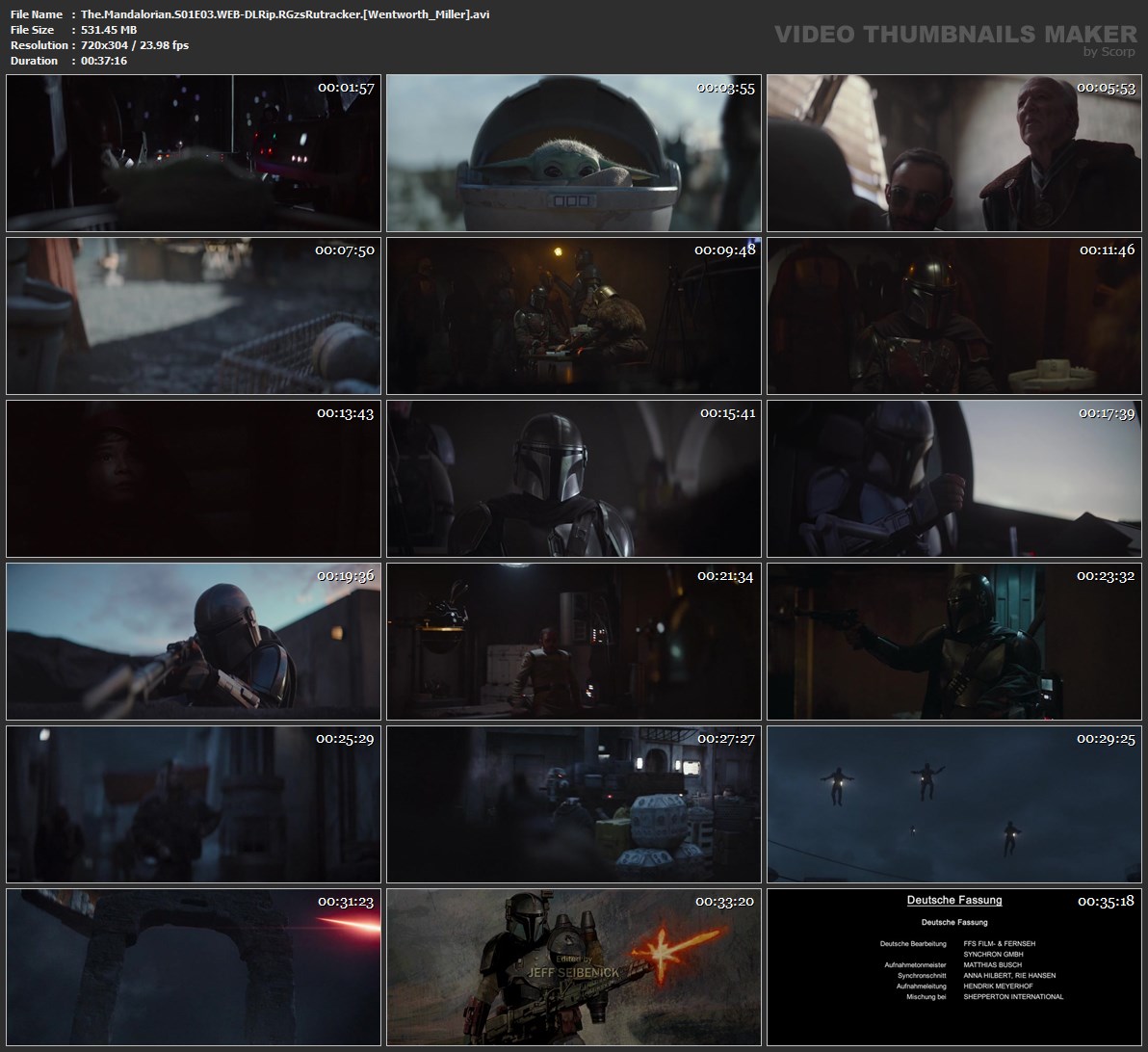Select the 00:03:55 frame of the child in the pod
The image size is (1148, 1052).
574,153
